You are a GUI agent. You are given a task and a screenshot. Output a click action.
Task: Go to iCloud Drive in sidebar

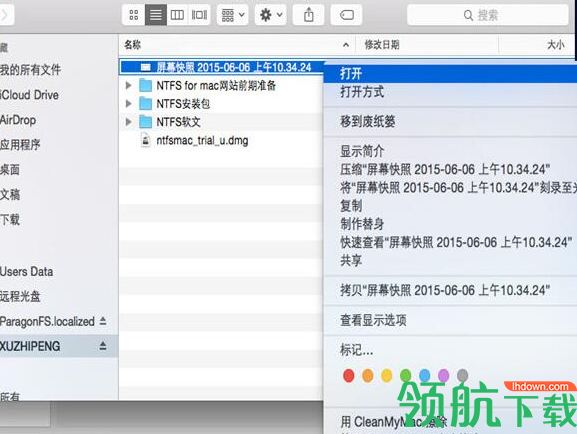point(29,95)
